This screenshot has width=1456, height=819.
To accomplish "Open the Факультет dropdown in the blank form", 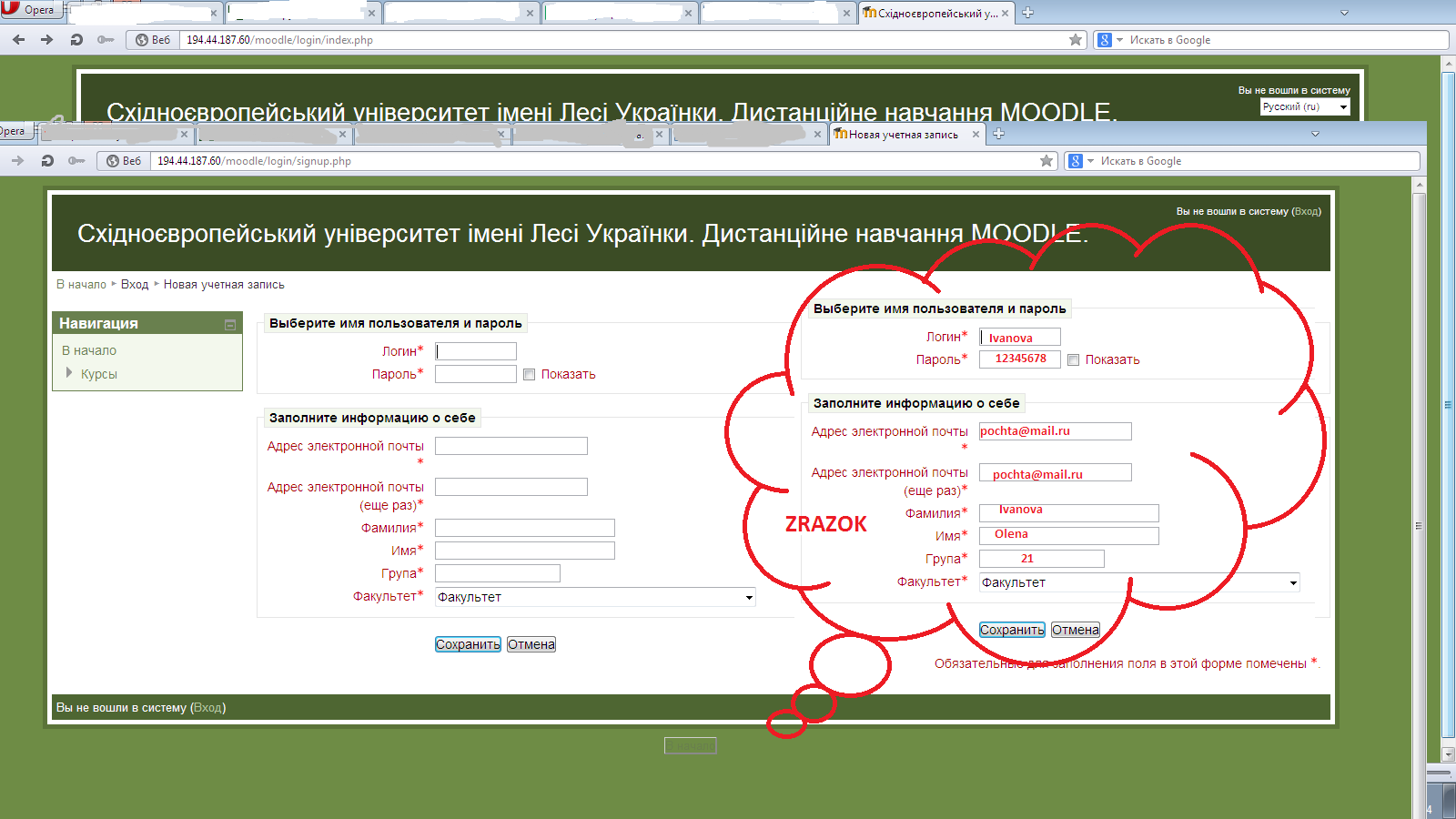I will point(595,597).
